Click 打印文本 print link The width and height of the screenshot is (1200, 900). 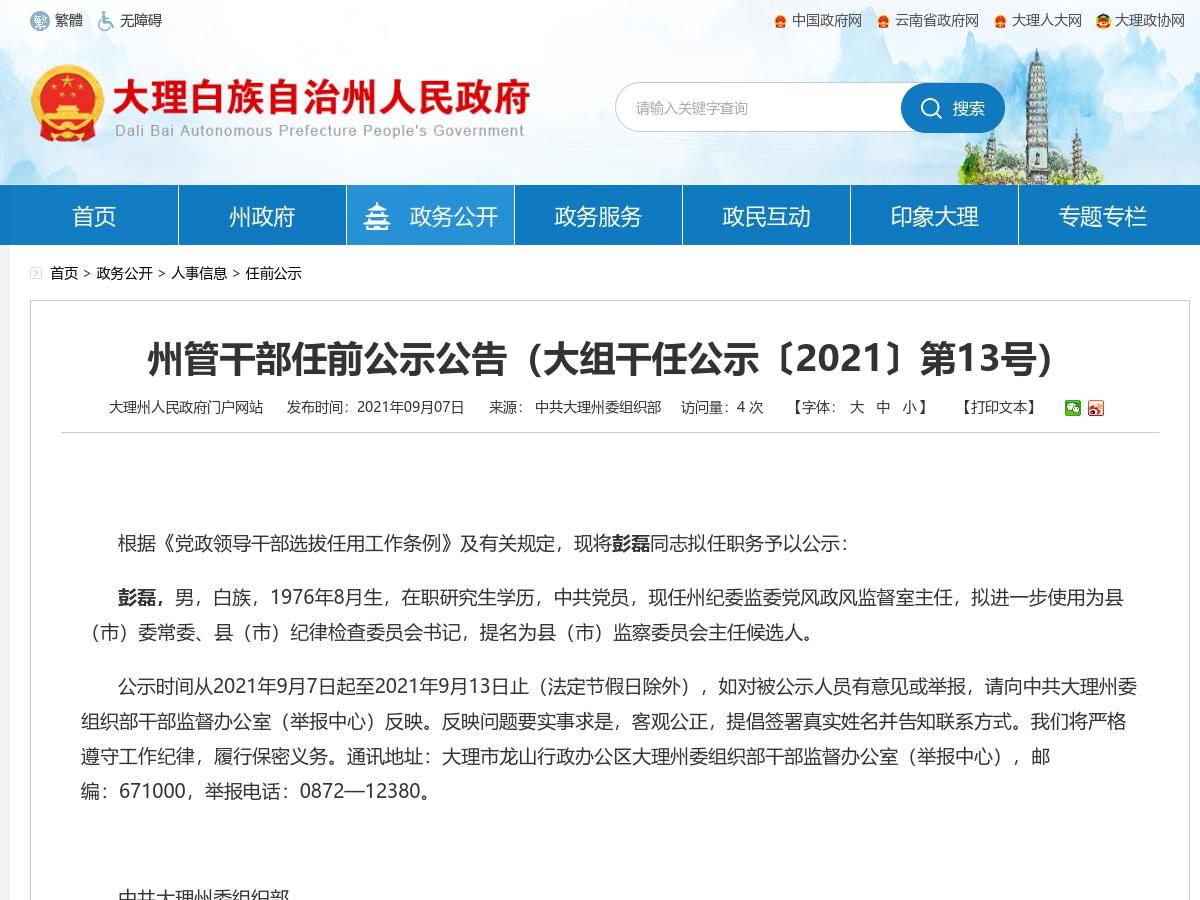[998, 407]
